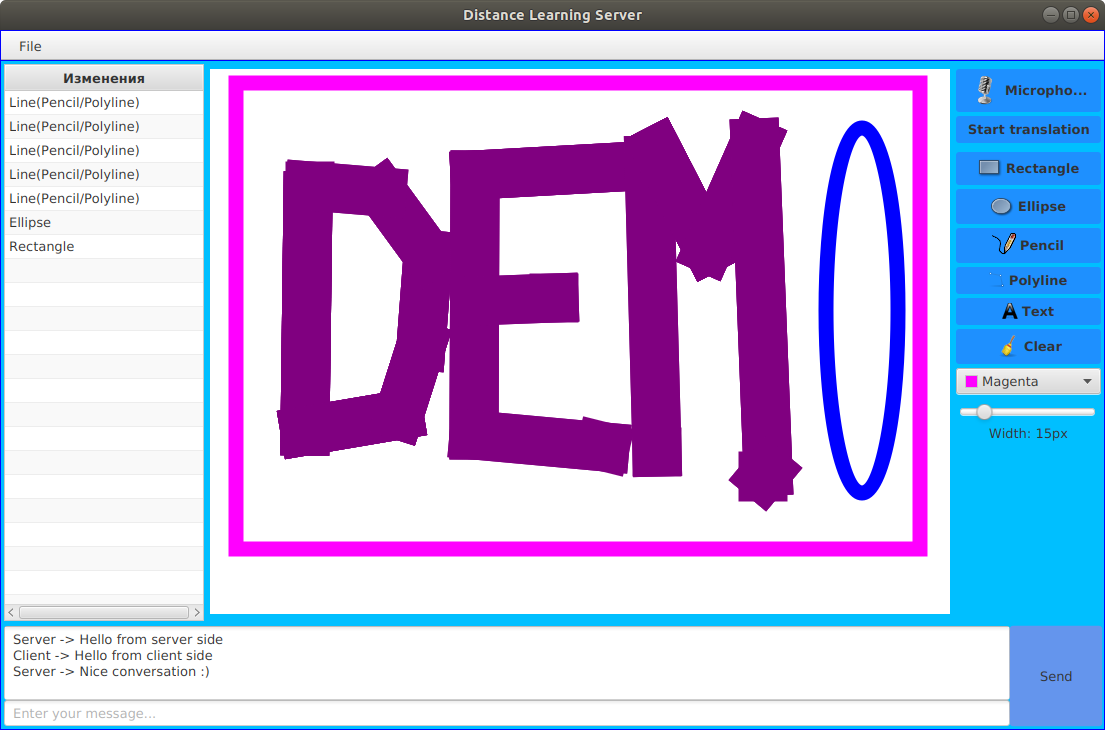
Task: Select the Ellipse shape tool icon
Action: tap(1001, 207)
